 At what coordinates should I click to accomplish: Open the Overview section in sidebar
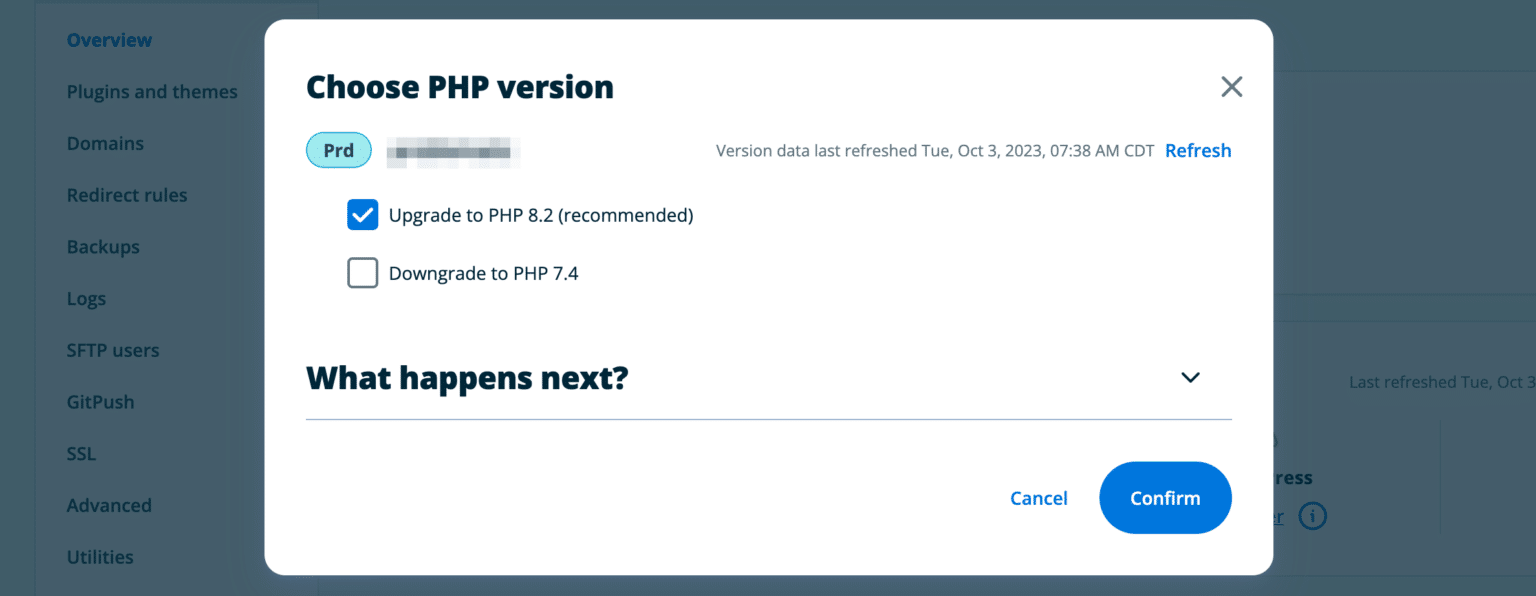109,39
